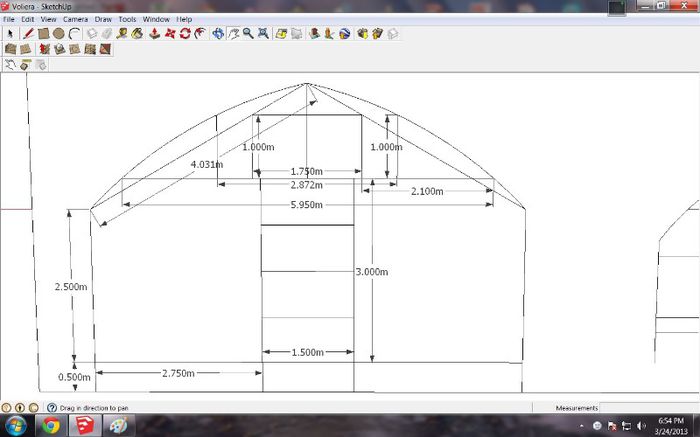Click the status bar help question icon

coord(33,408)
